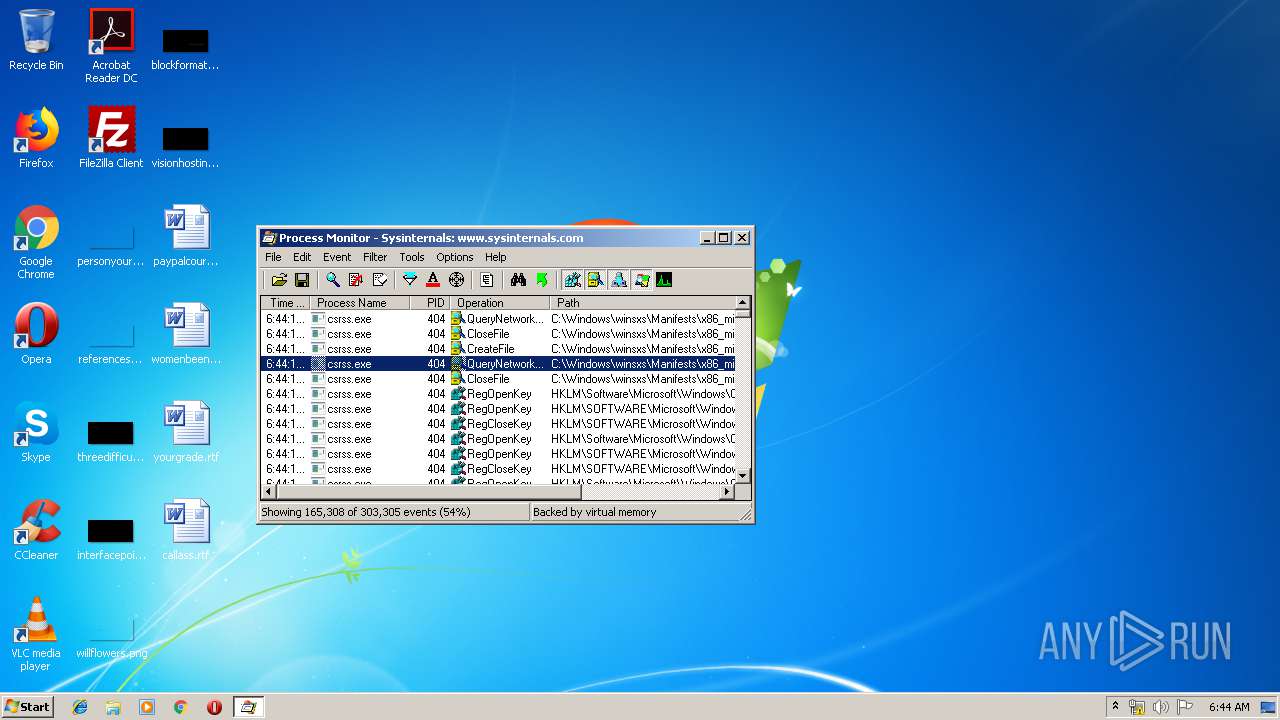
Task: Select the CreateFile event row
Action: (x=498, y=349)
